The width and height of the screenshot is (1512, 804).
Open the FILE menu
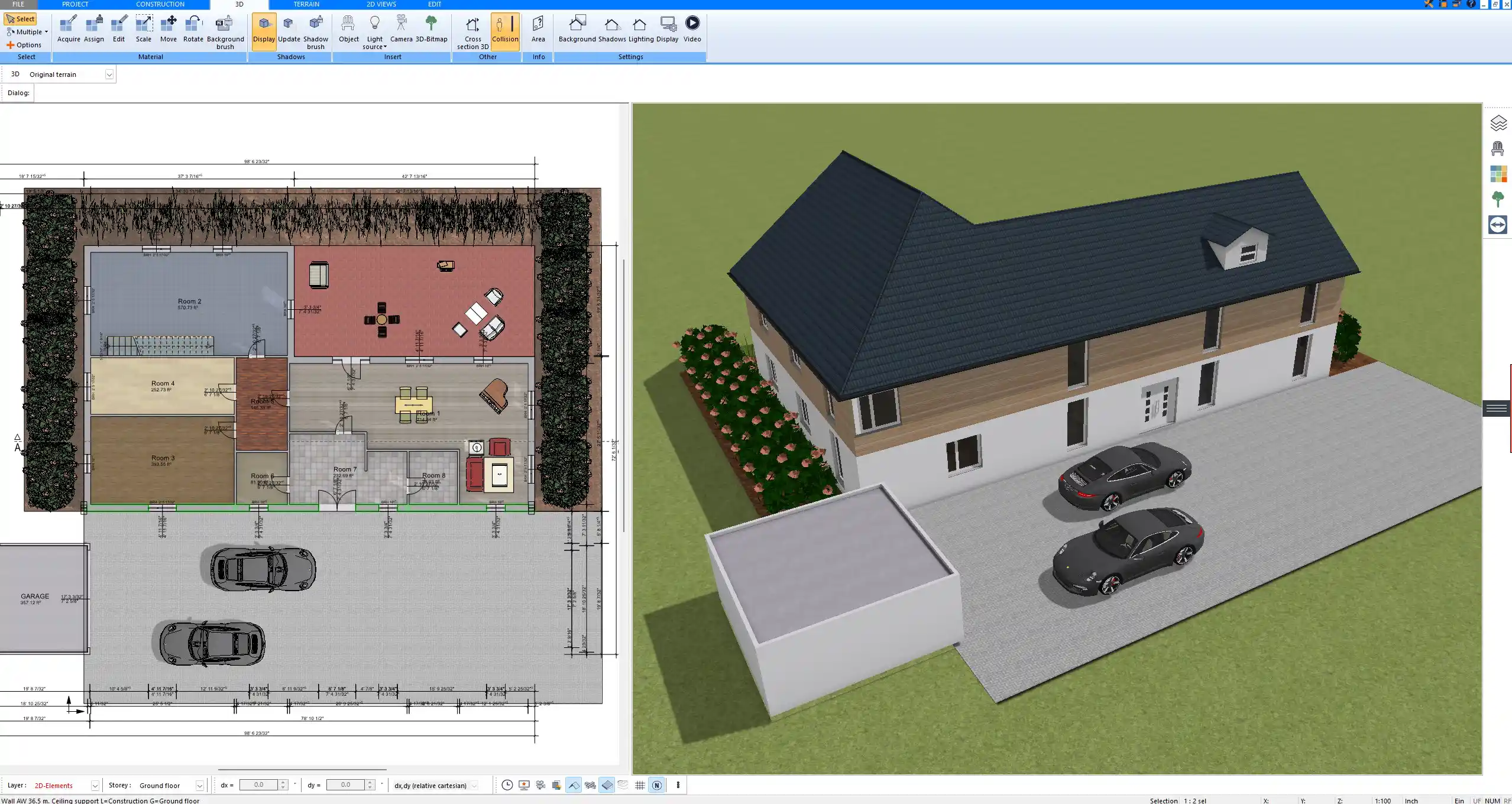(x=18, y=4)
